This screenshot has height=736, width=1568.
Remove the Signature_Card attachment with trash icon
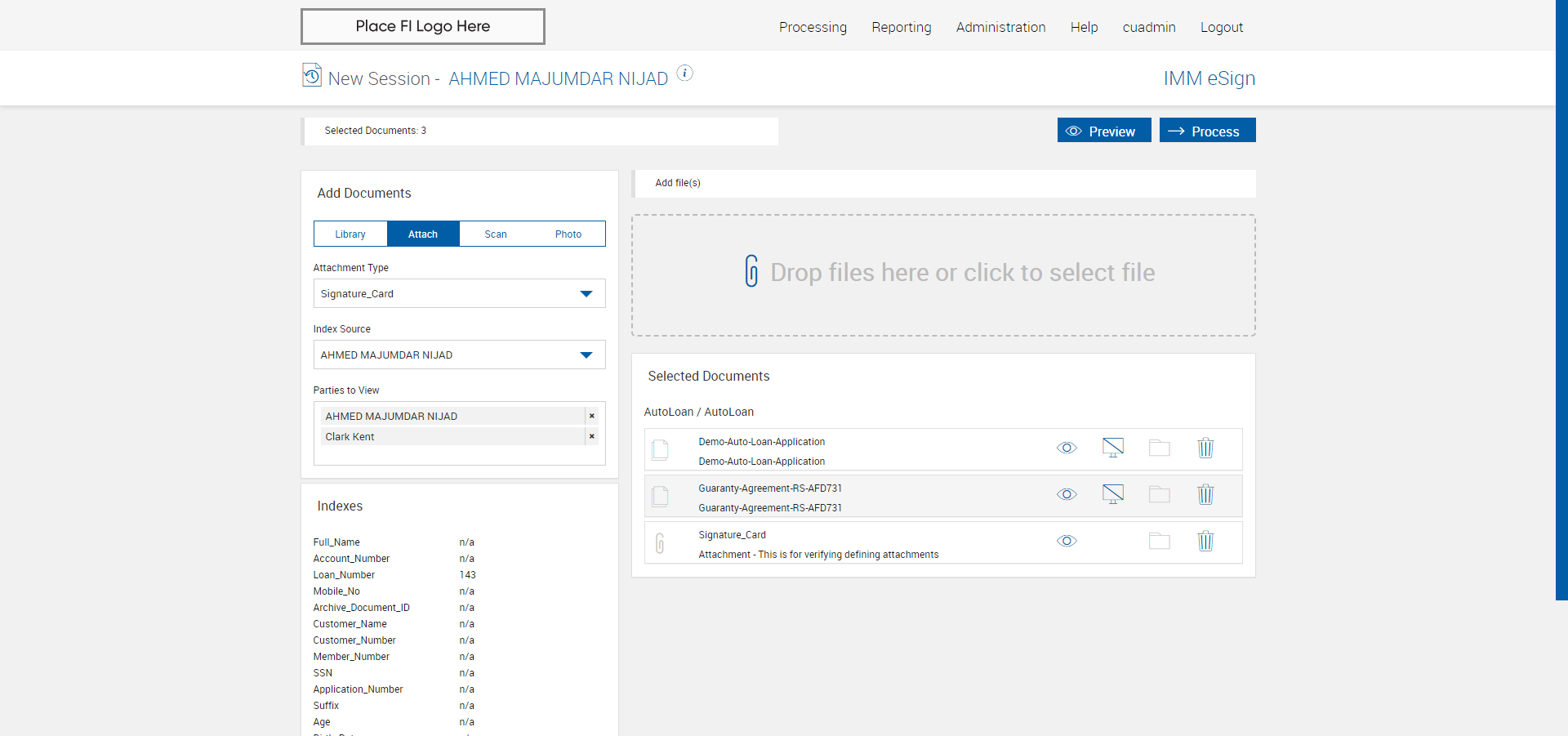click(x=1205, y=542)
